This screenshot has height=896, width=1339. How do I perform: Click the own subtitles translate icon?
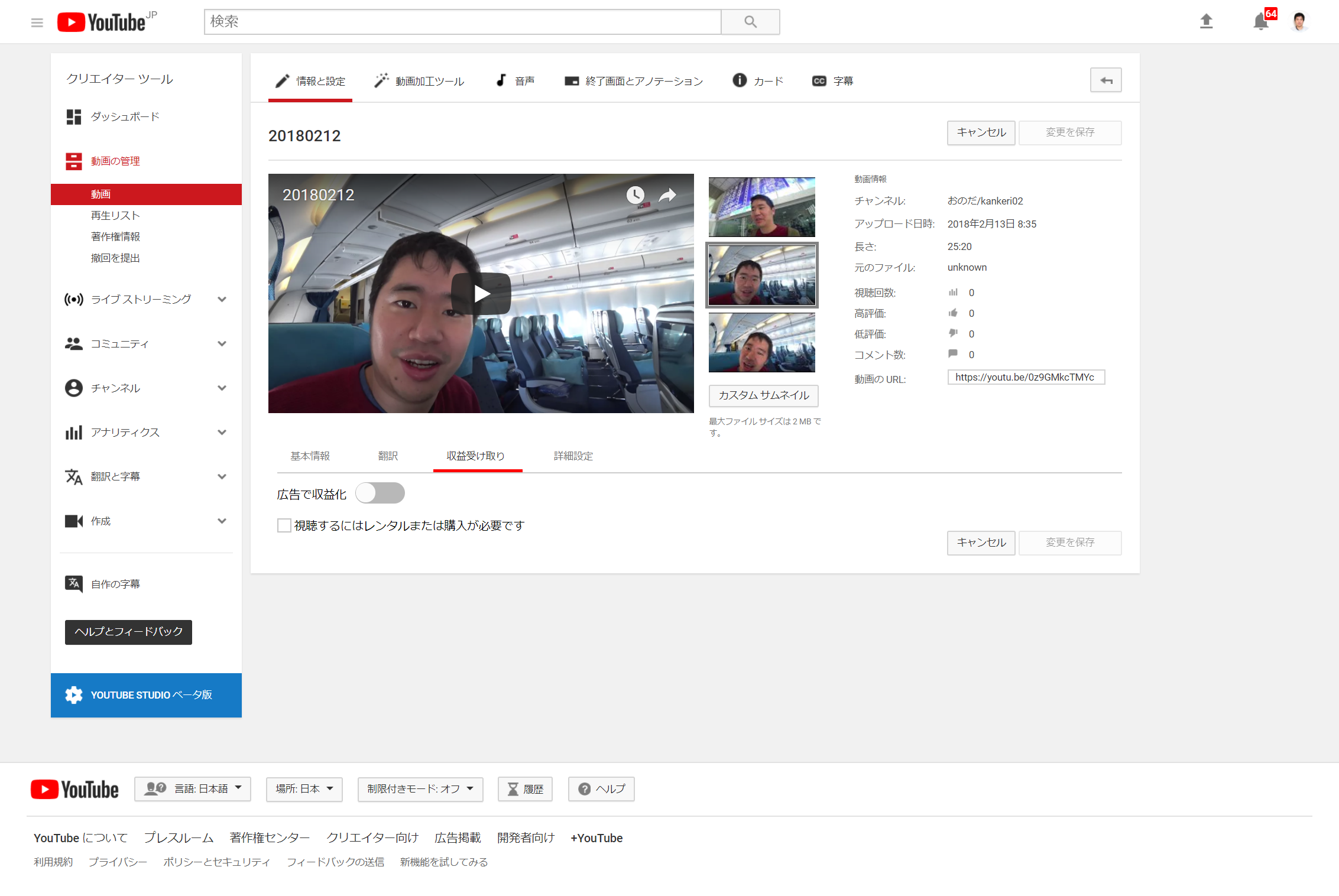click(x=74, y=584)
